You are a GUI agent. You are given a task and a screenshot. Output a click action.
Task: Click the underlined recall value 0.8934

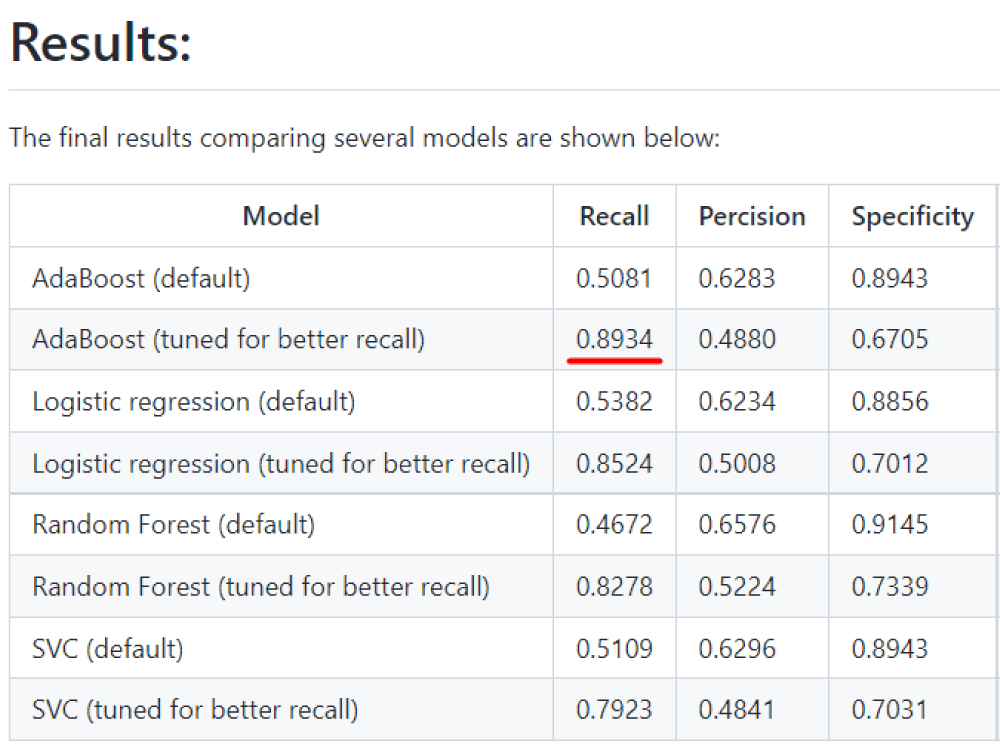coord(614,340)
